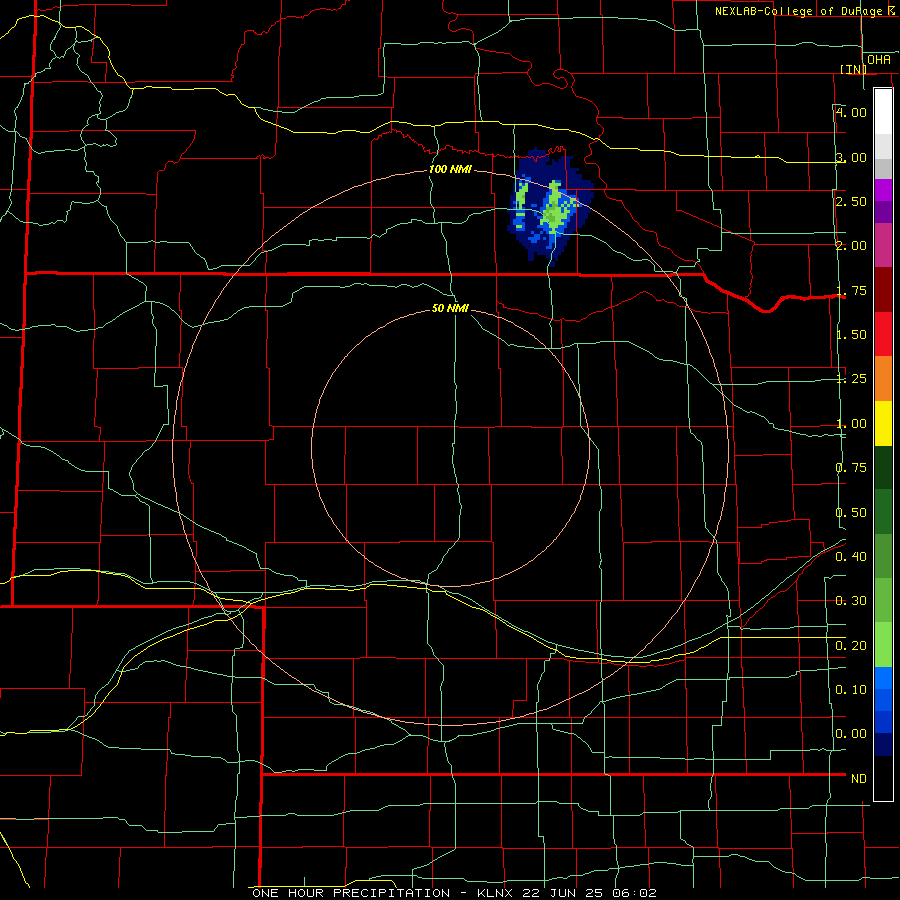Pick the dark red legend swatch
900x900 pixels.
[x=883, y=290]
